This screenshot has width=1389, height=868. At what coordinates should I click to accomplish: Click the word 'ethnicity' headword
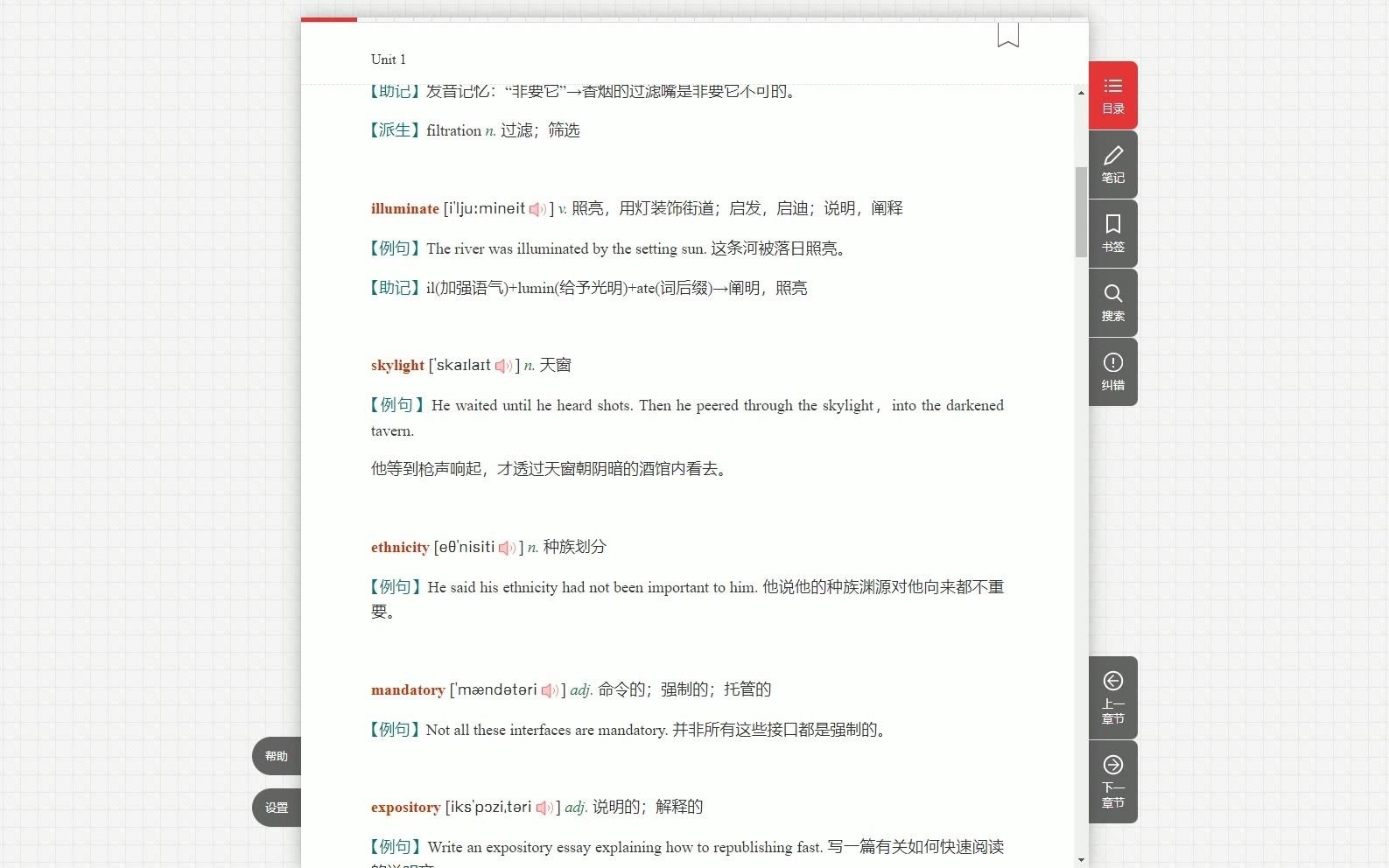click(400, 547)
